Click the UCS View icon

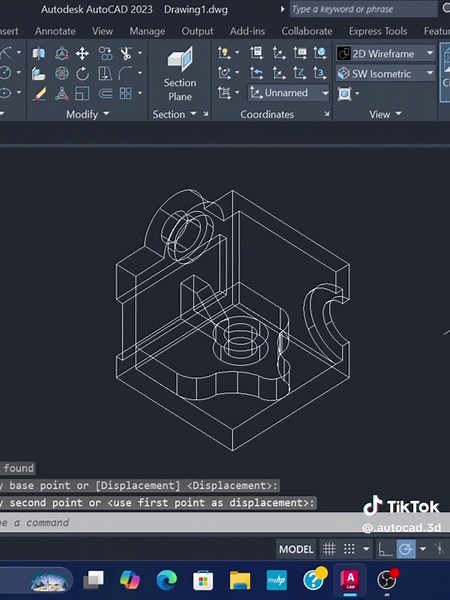(x=300, y=53)
